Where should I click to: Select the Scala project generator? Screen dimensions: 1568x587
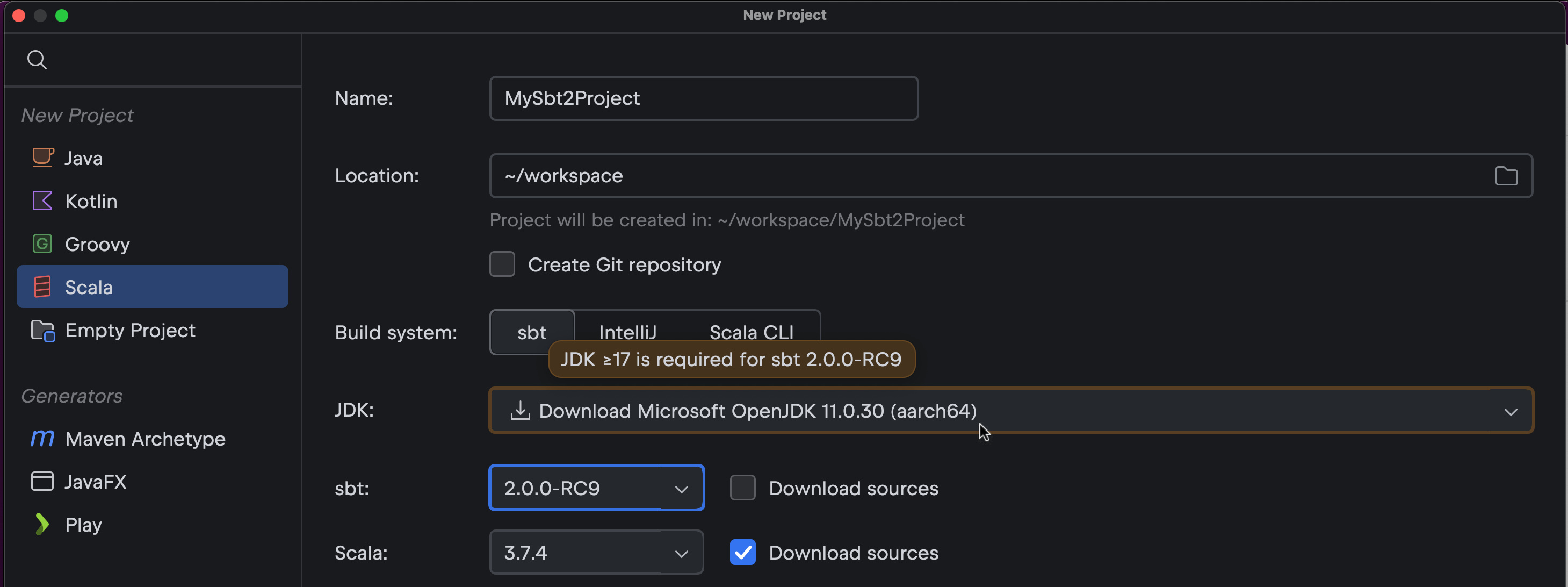coord(89,286)
